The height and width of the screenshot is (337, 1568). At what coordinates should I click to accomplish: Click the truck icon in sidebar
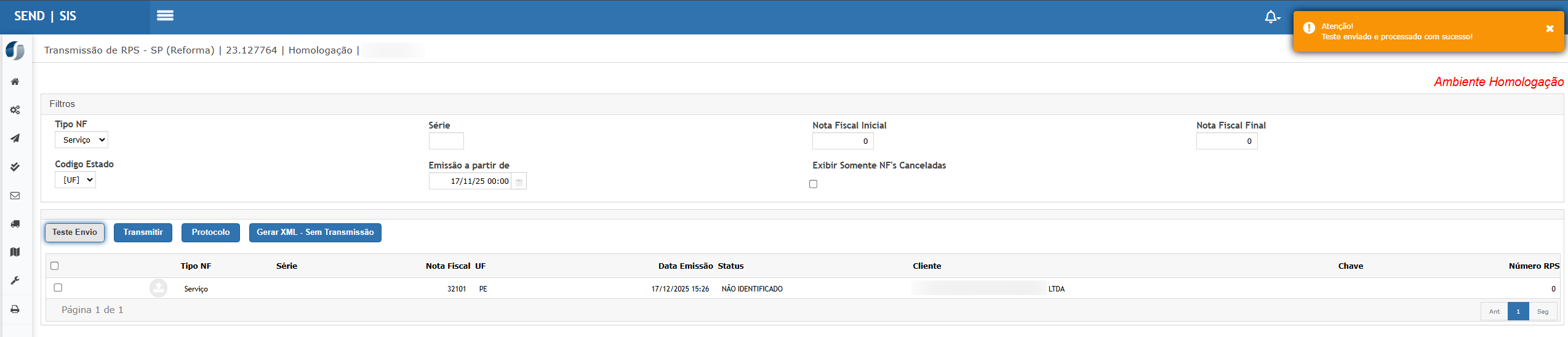[x=15, y=224]
